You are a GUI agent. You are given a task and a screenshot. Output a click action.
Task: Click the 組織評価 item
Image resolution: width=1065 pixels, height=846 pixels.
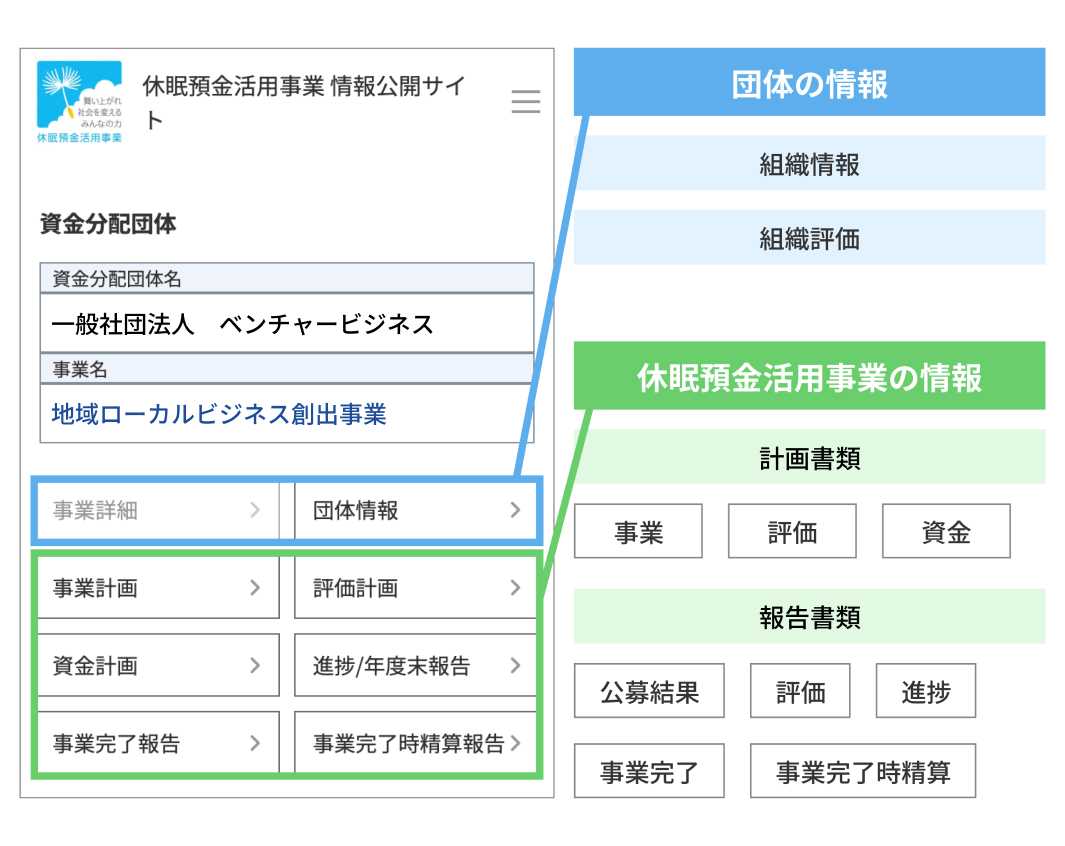[808, 238]
